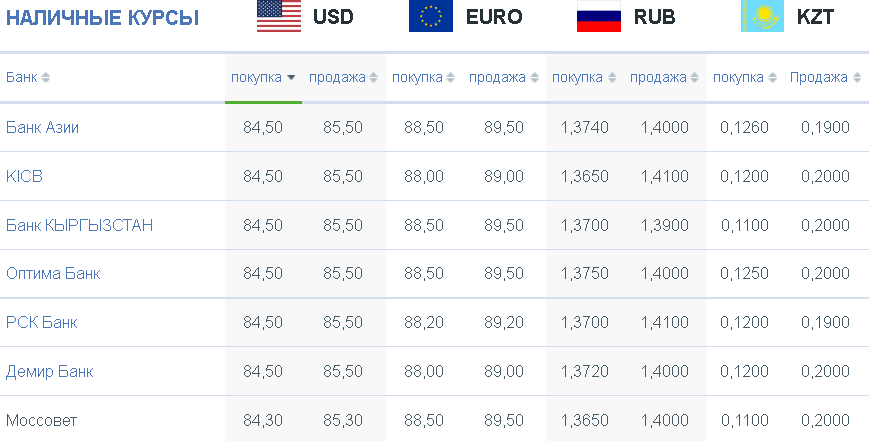The width and height of the screenshot is (877, 441).
Task: Open the РСК Банк link
Action: click(41, 322)
